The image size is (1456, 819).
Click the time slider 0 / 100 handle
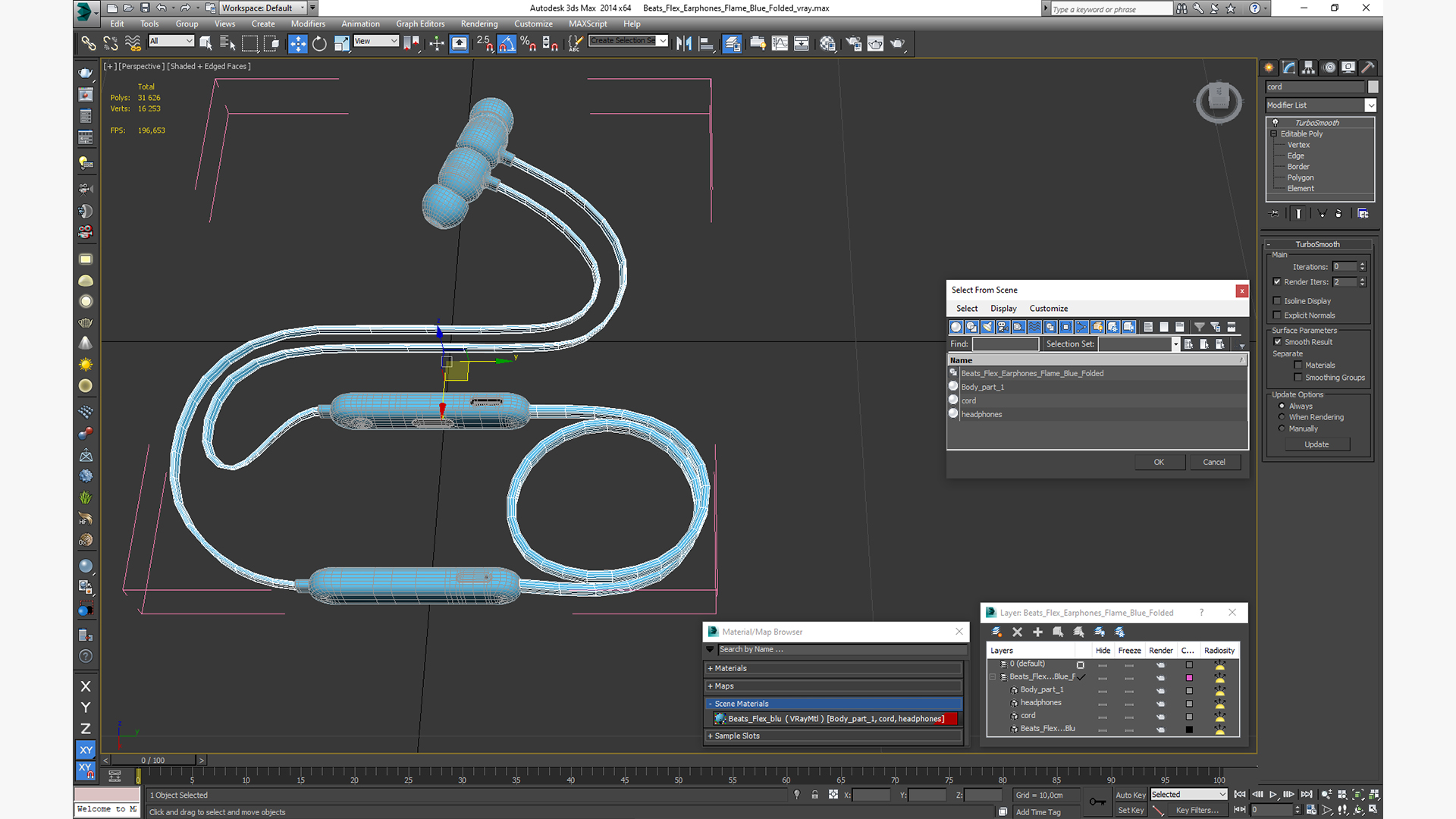(x=153, y=760)
